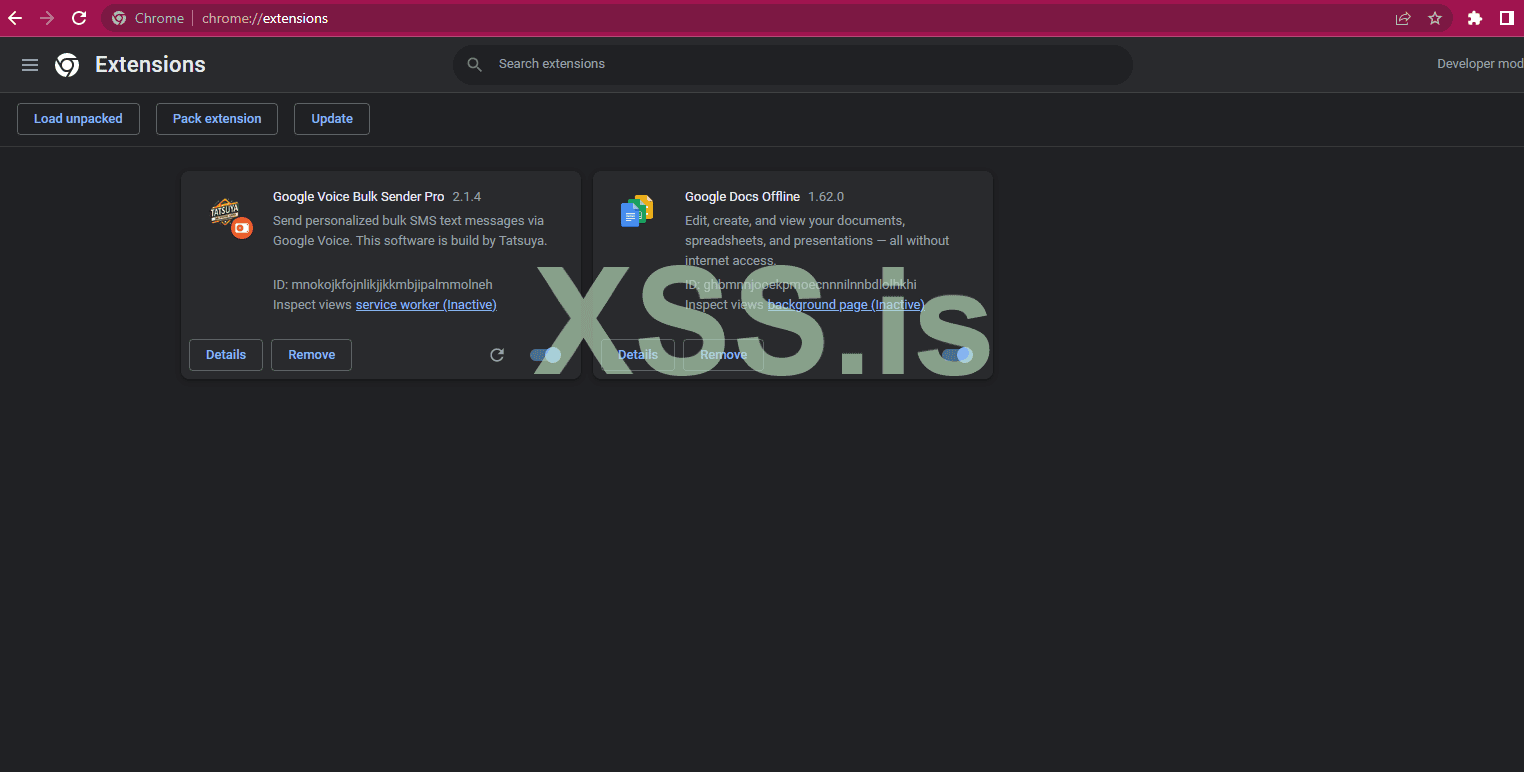Click the Developer mode label
The image size is (1524, 772).
[x=1480, y=64]
